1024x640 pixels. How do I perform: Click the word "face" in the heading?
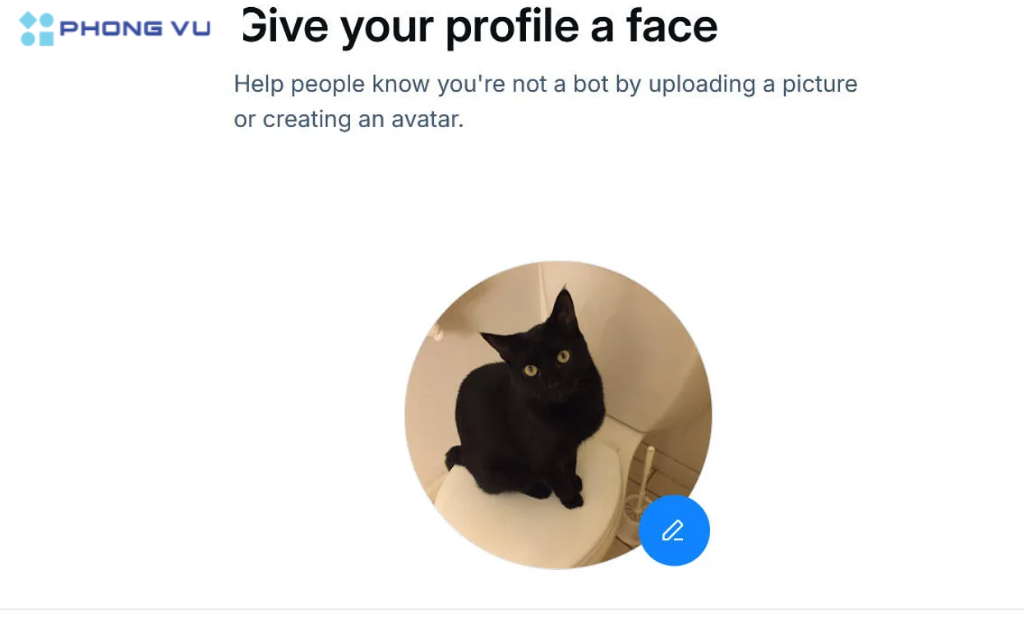(673, 26)
